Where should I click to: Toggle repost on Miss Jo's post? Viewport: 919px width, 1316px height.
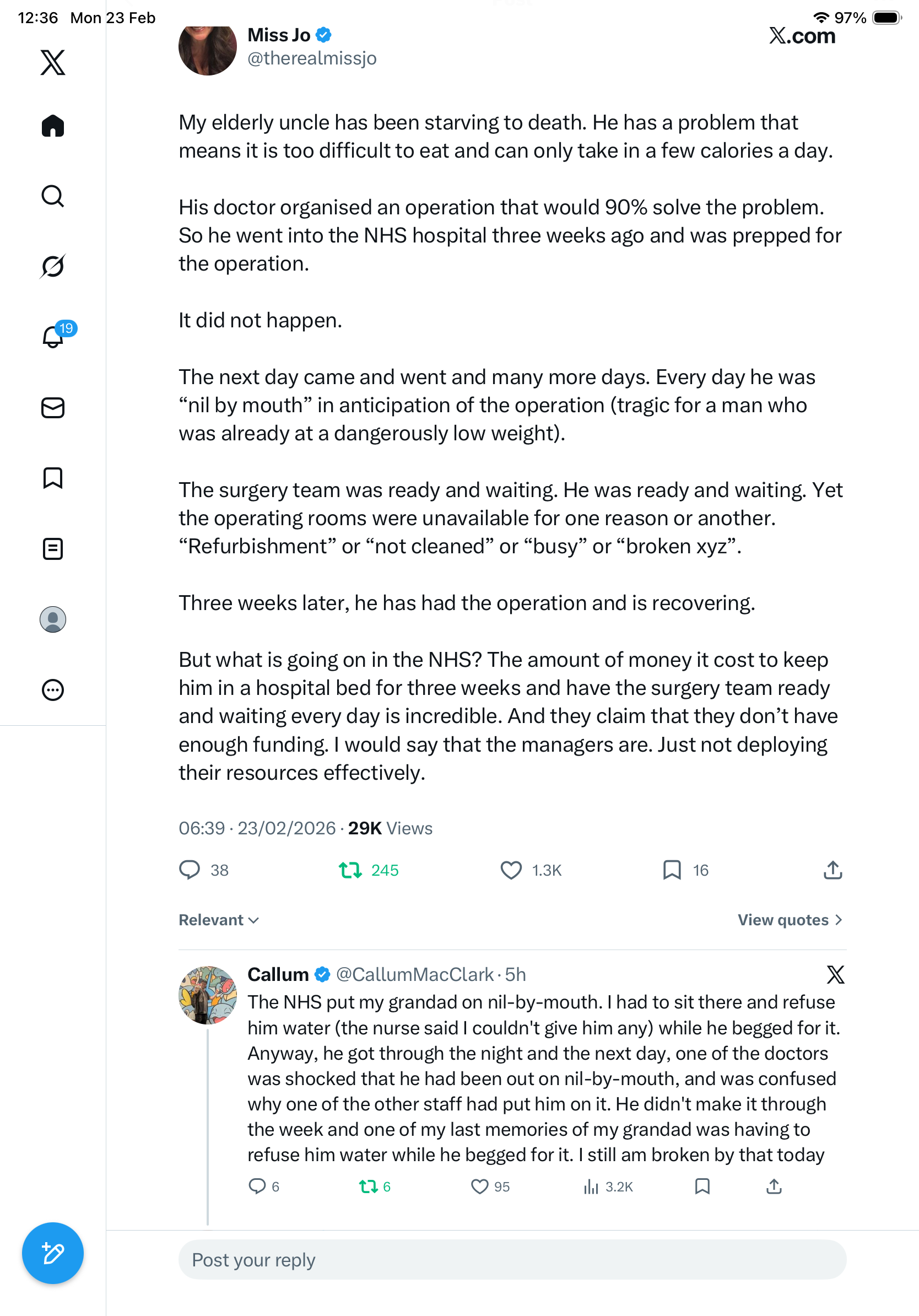350,870
